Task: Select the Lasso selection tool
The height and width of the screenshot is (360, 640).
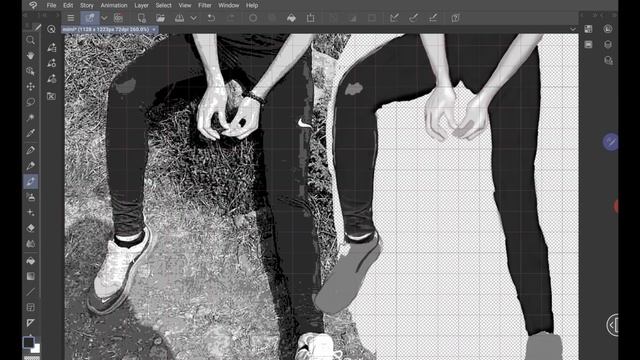Action: [x=31, y=102]
